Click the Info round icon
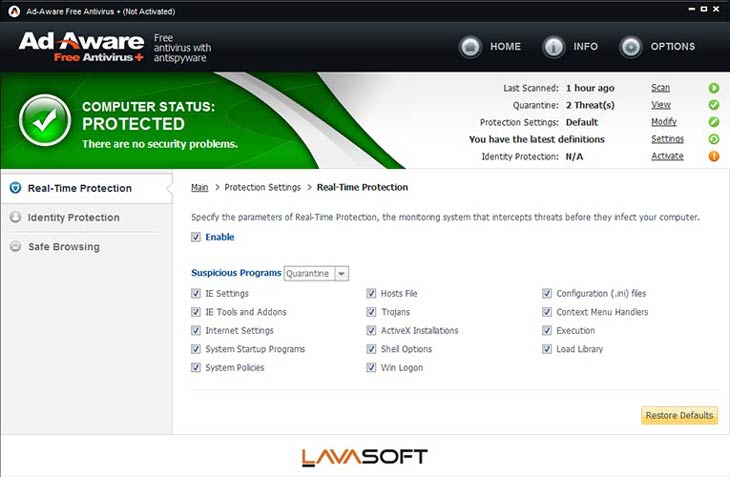Image resolution: width=730 pixels, height=477 pixels. (x=554, y=47)
